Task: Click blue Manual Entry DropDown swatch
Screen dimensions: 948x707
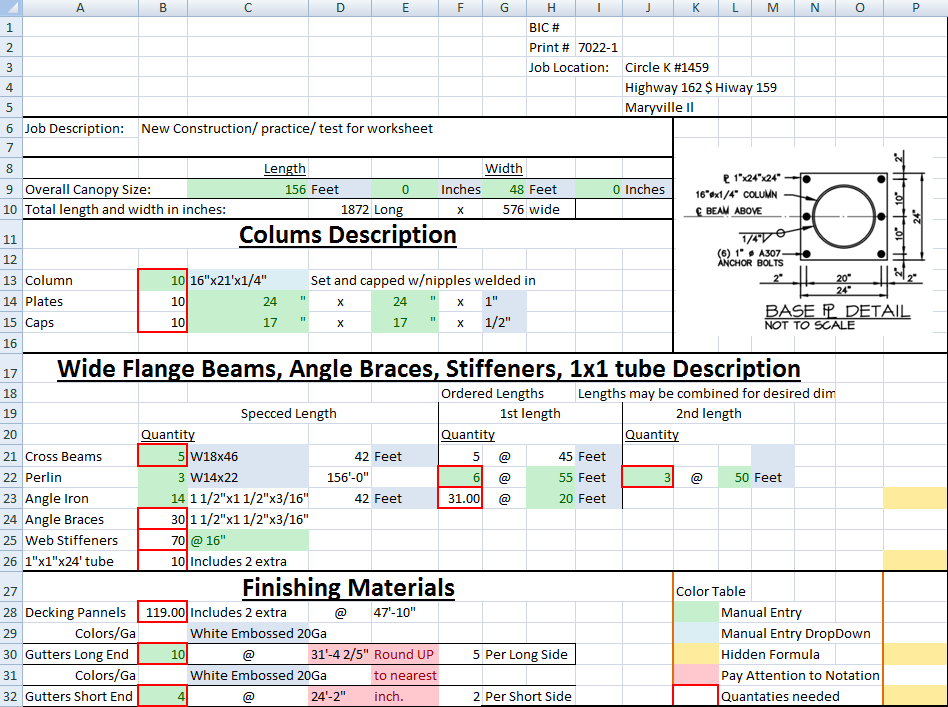Action: [696, 633]
